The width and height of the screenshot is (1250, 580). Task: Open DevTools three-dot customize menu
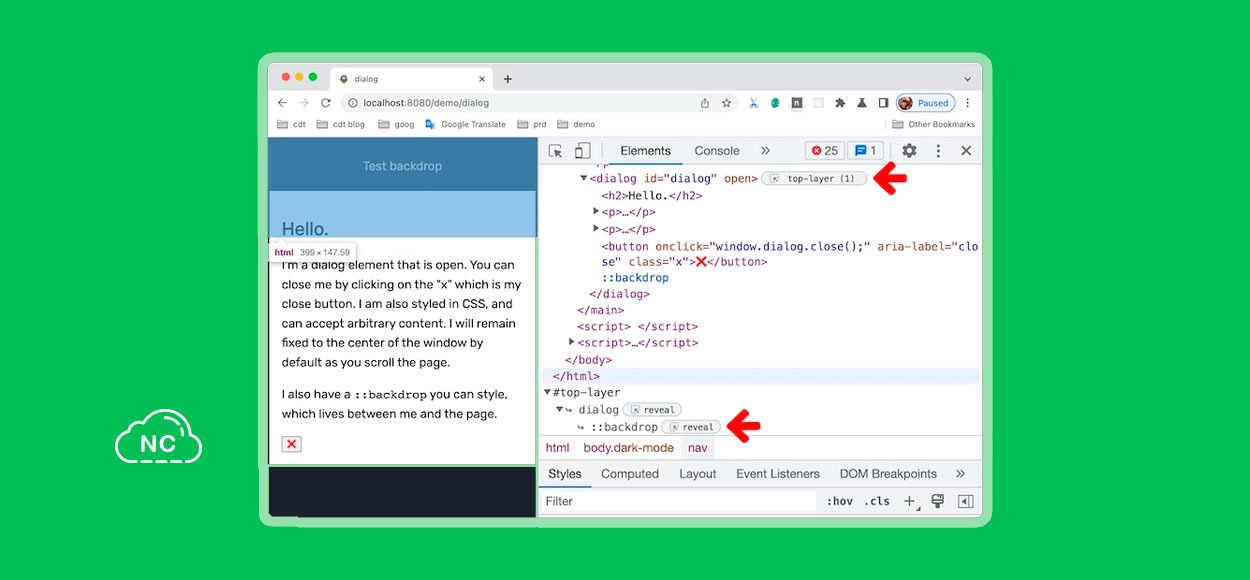tap(938, 151)
